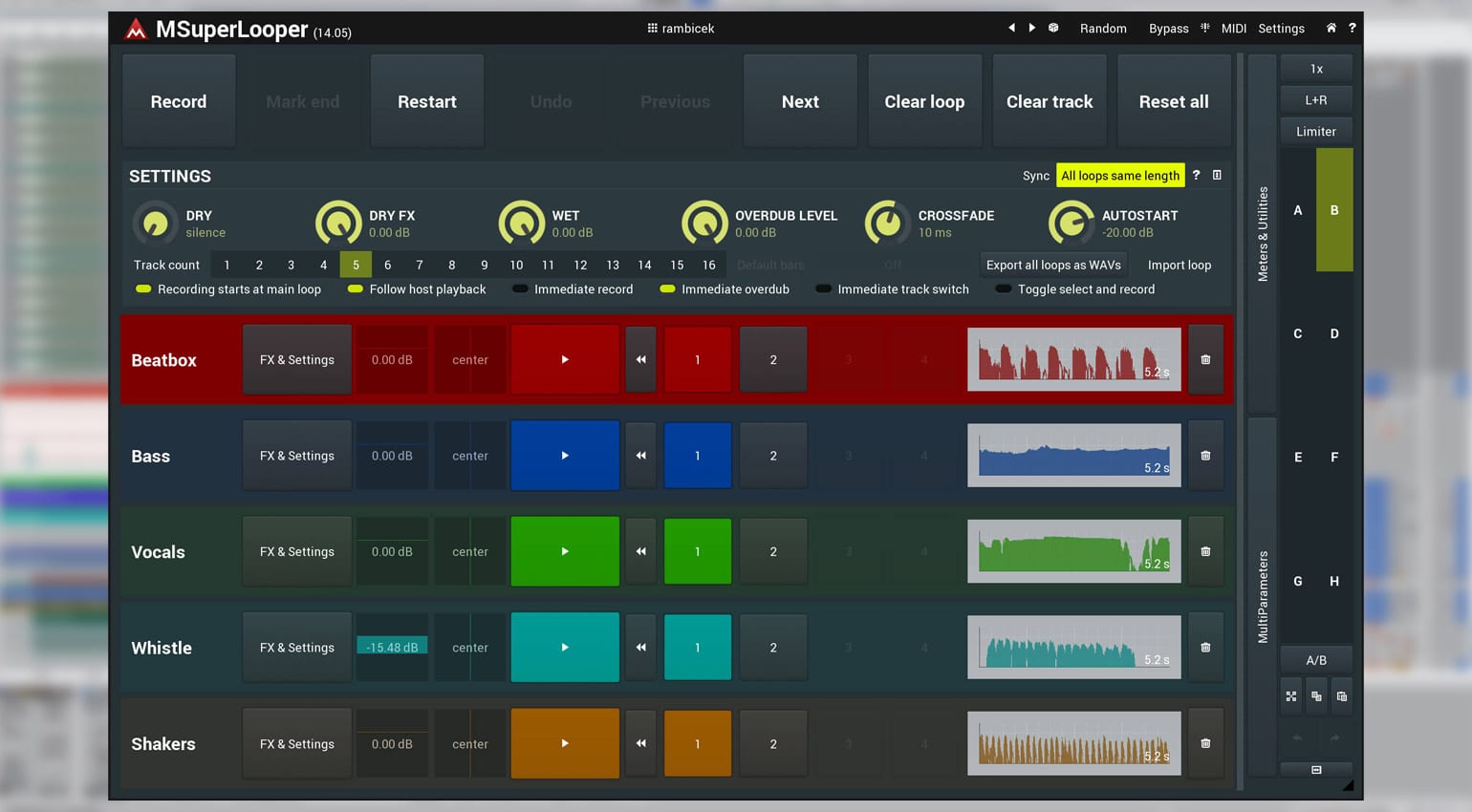The width and height of the screenshot is (1472, 812).
Task: Select preset slot B
Action: (1334, 210)
